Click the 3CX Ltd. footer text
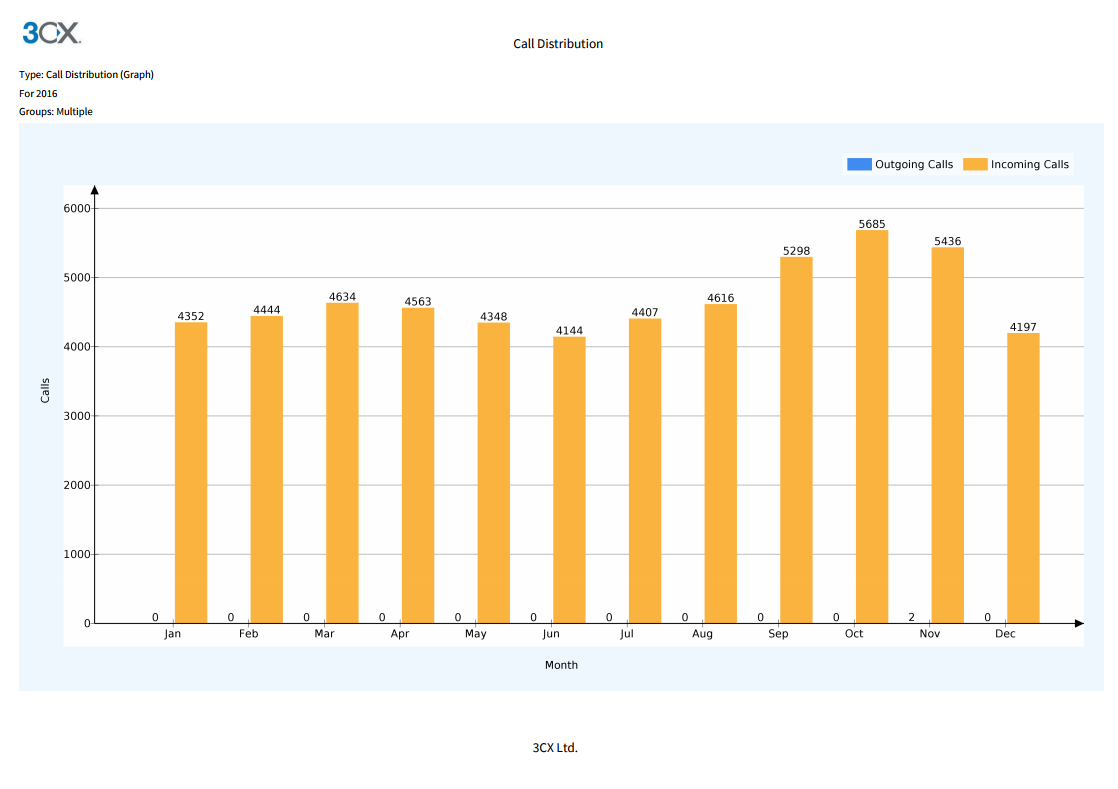The height and width of the screenshot is (789, 1118). (x=555, y=748)
